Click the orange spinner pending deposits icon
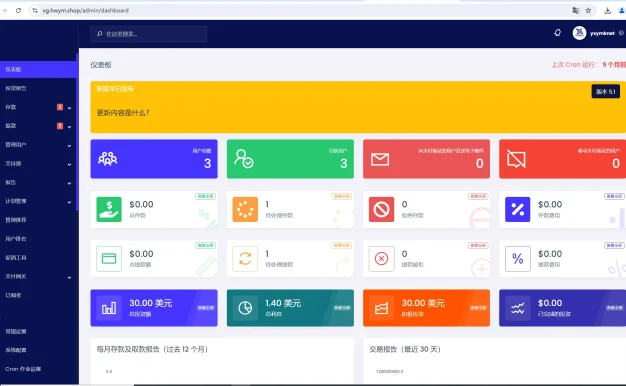This screenshot has width=626, height=386. [x=245, y=209]
